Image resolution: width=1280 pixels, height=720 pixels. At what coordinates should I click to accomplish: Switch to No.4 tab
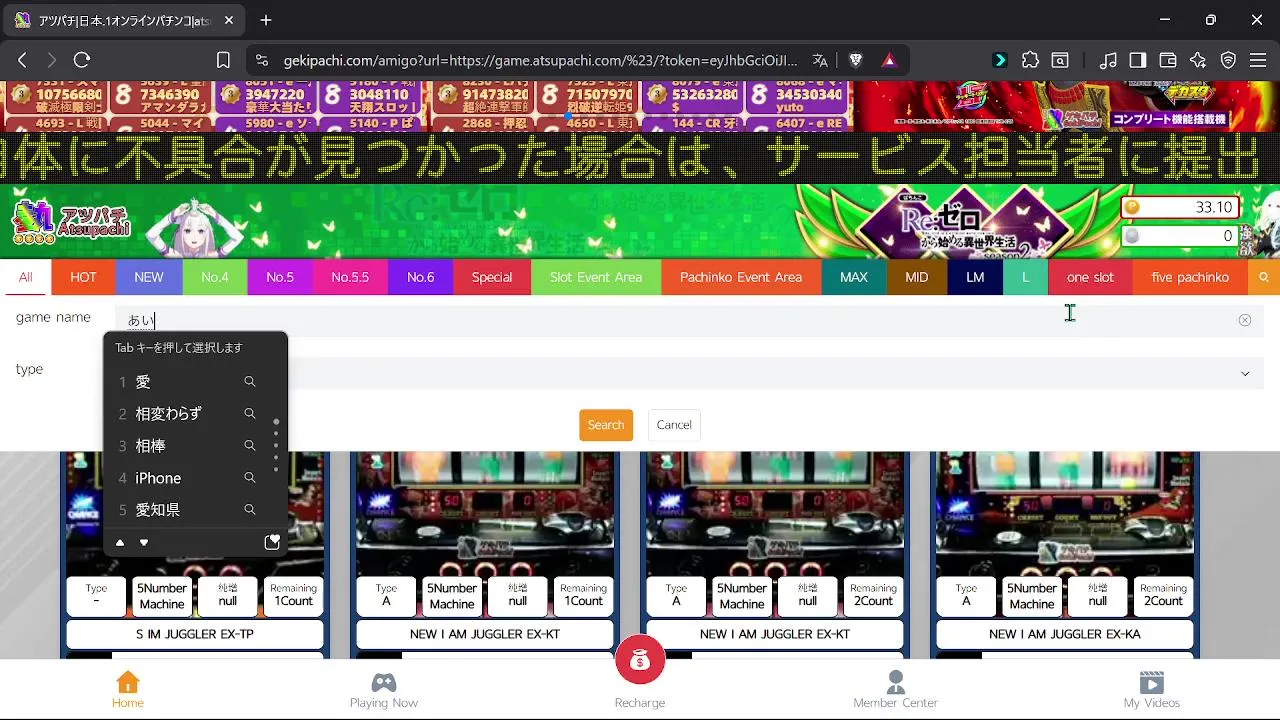[x=215, y=277]
